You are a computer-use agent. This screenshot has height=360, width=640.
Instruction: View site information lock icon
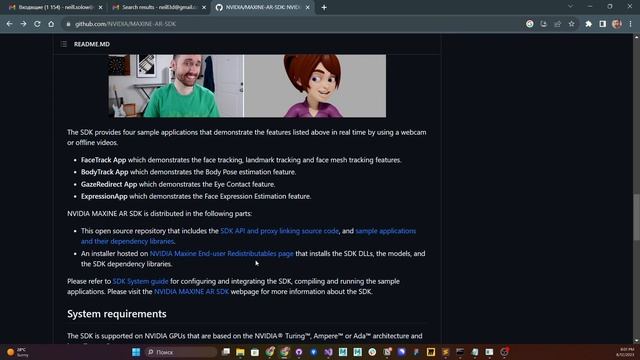coord(68,24)
